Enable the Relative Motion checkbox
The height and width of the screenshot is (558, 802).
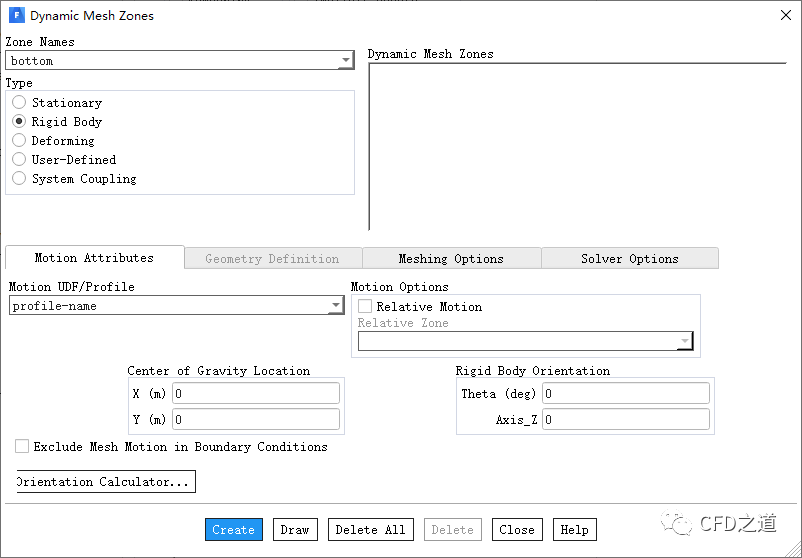pos(366,307)
